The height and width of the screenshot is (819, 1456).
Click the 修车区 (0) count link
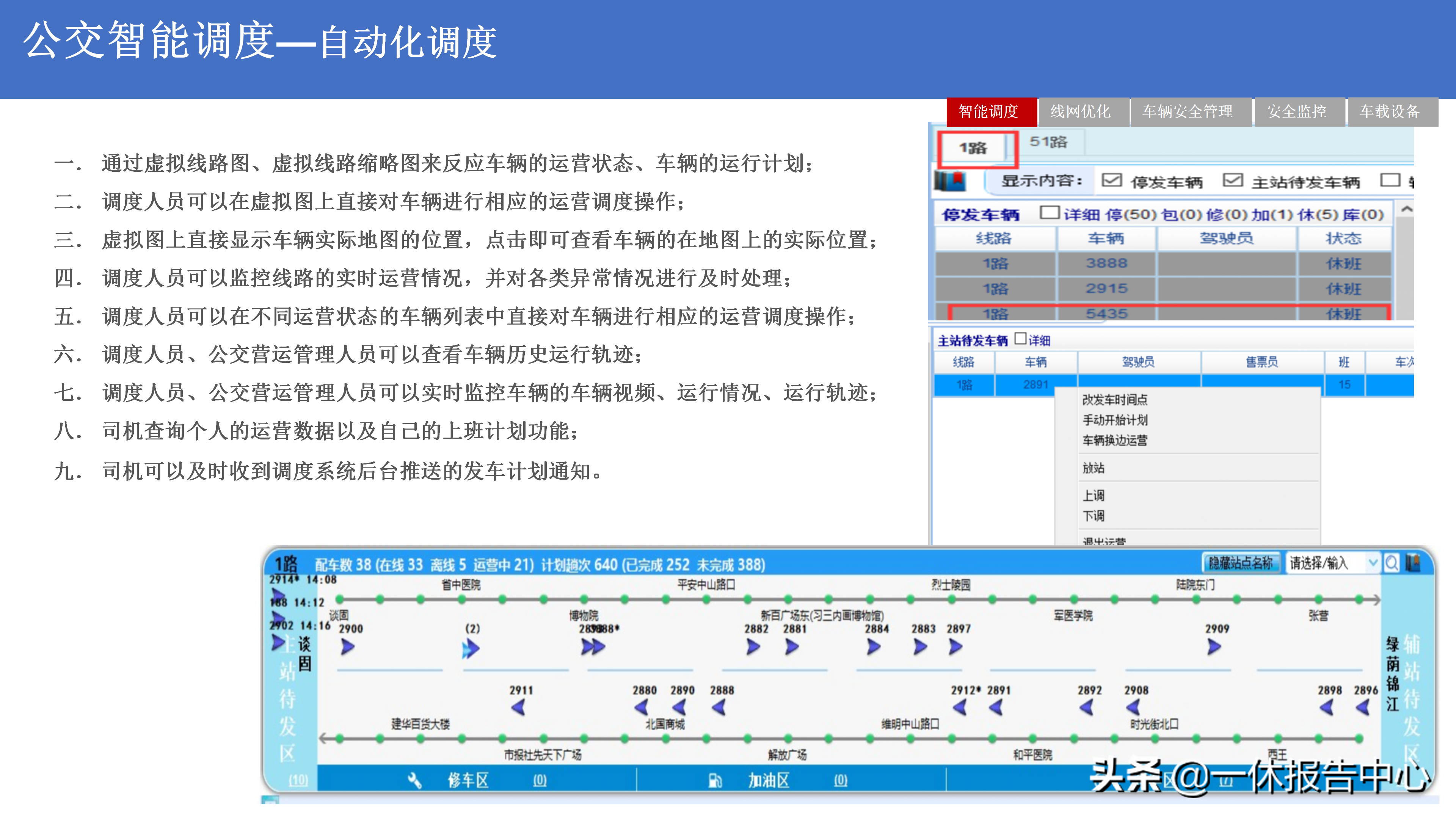point(540,781)
